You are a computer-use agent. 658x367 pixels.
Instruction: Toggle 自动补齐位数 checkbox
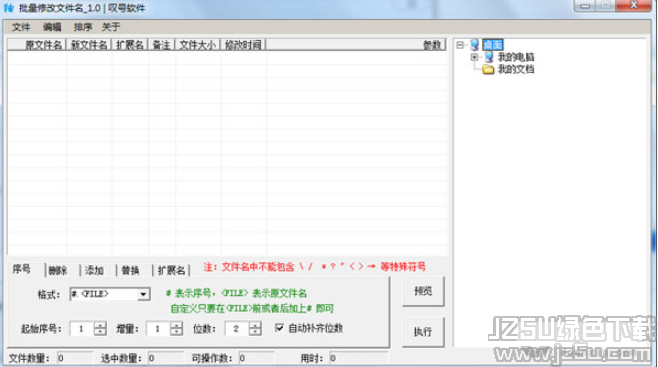[279, 328]
